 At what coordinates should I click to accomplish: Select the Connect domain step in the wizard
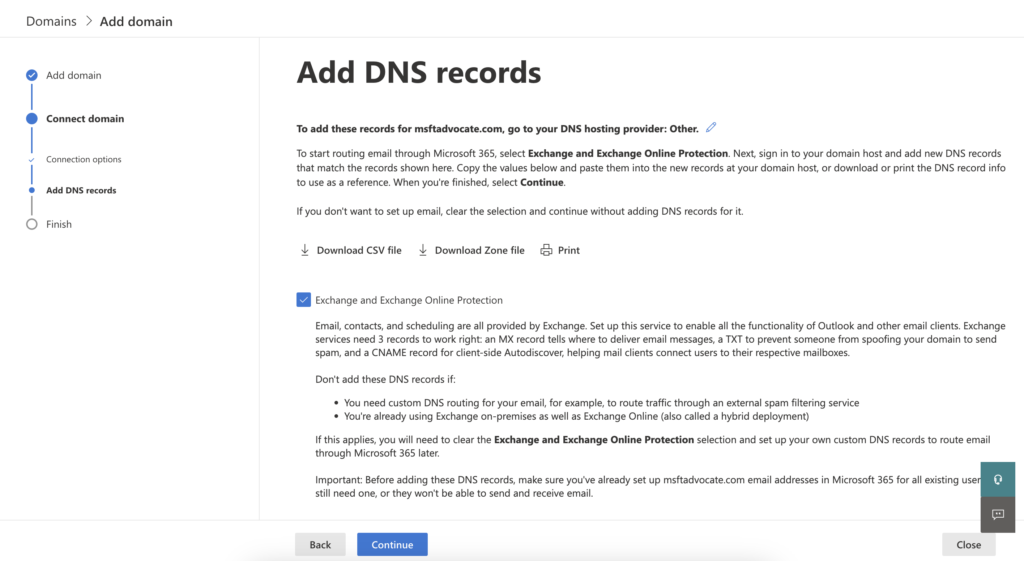(85, 119)
